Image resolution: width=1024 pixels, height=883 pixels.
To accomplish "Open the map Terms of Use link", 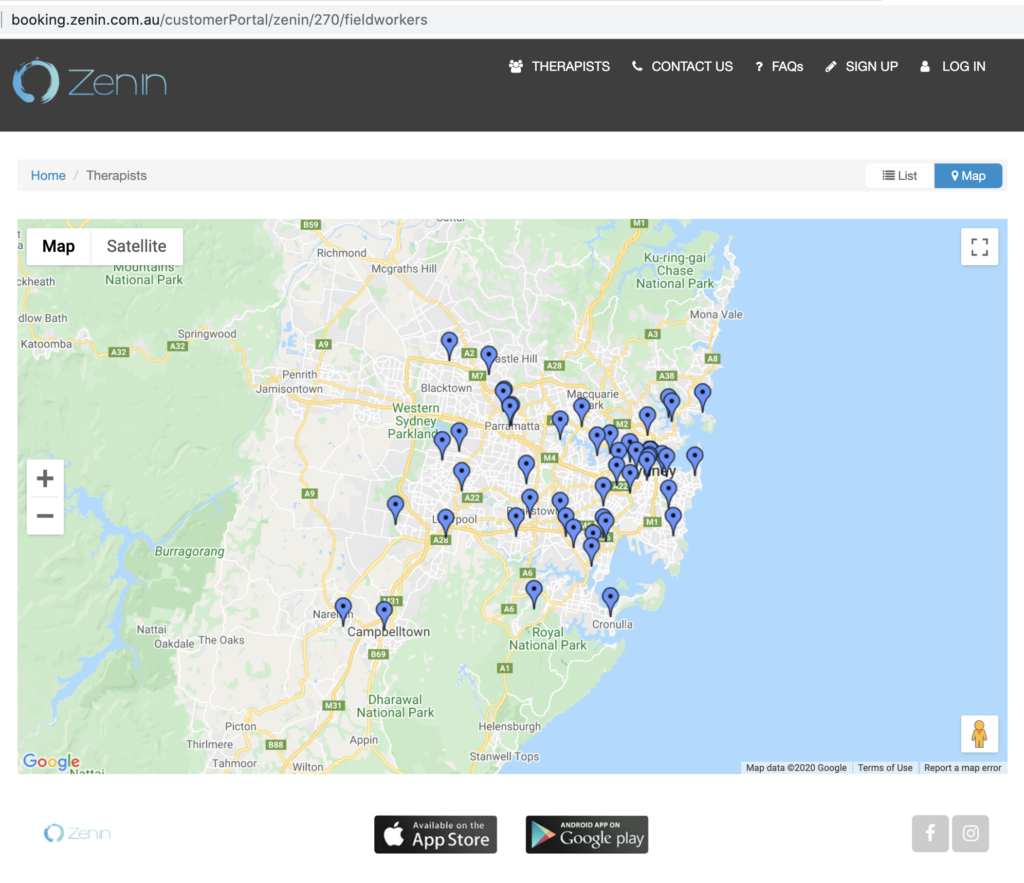I will 885,768.
